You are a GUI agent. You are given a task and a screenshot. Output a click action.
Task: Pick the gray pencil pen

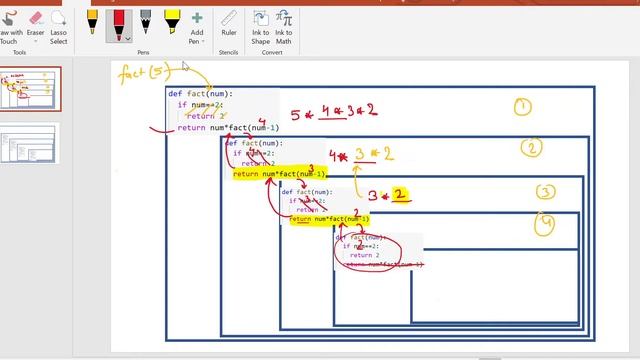tap(145, 22)
